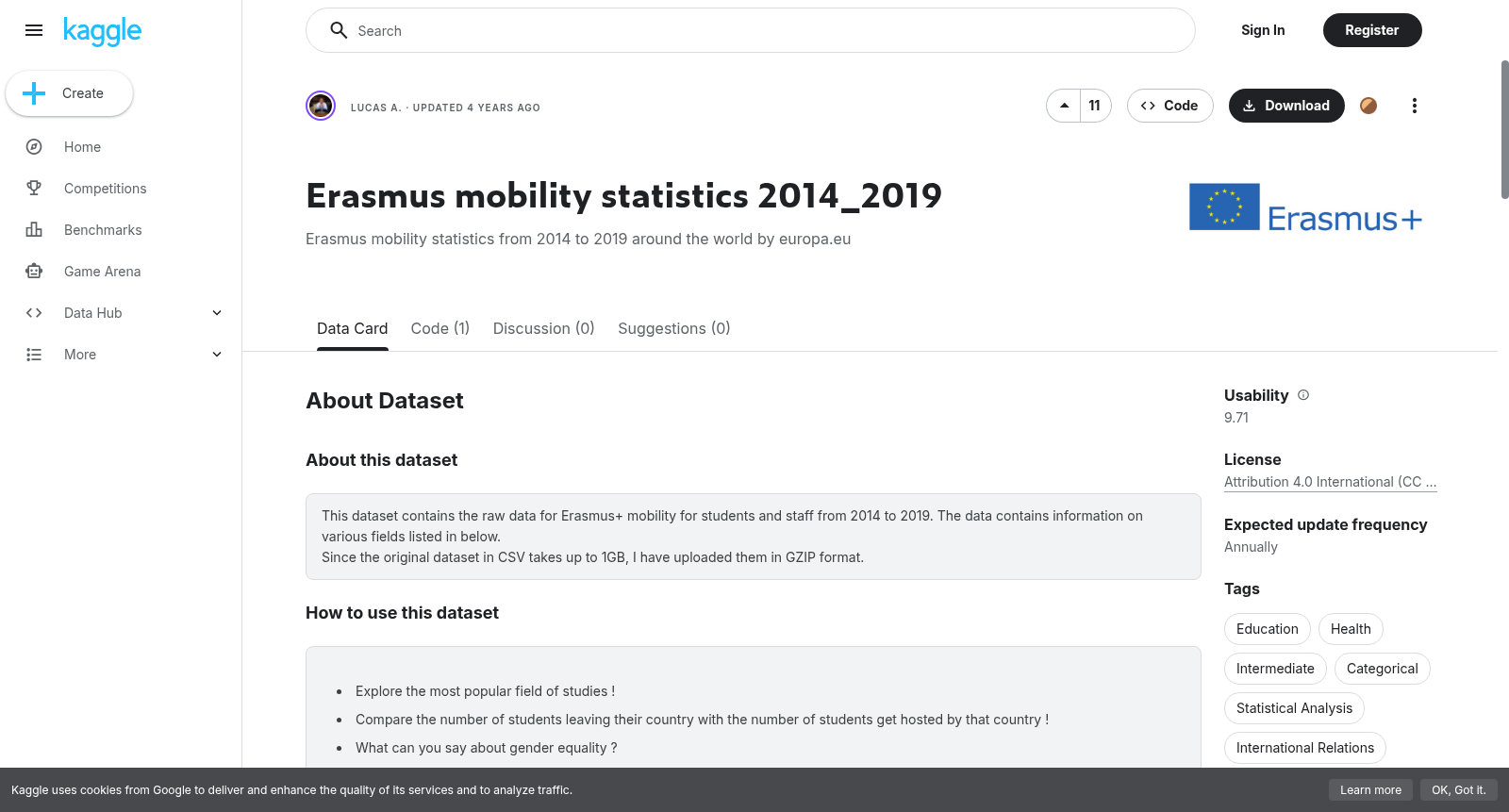
Task: Click the 'How to use this dataset' heading
Action: pos(402,613)
